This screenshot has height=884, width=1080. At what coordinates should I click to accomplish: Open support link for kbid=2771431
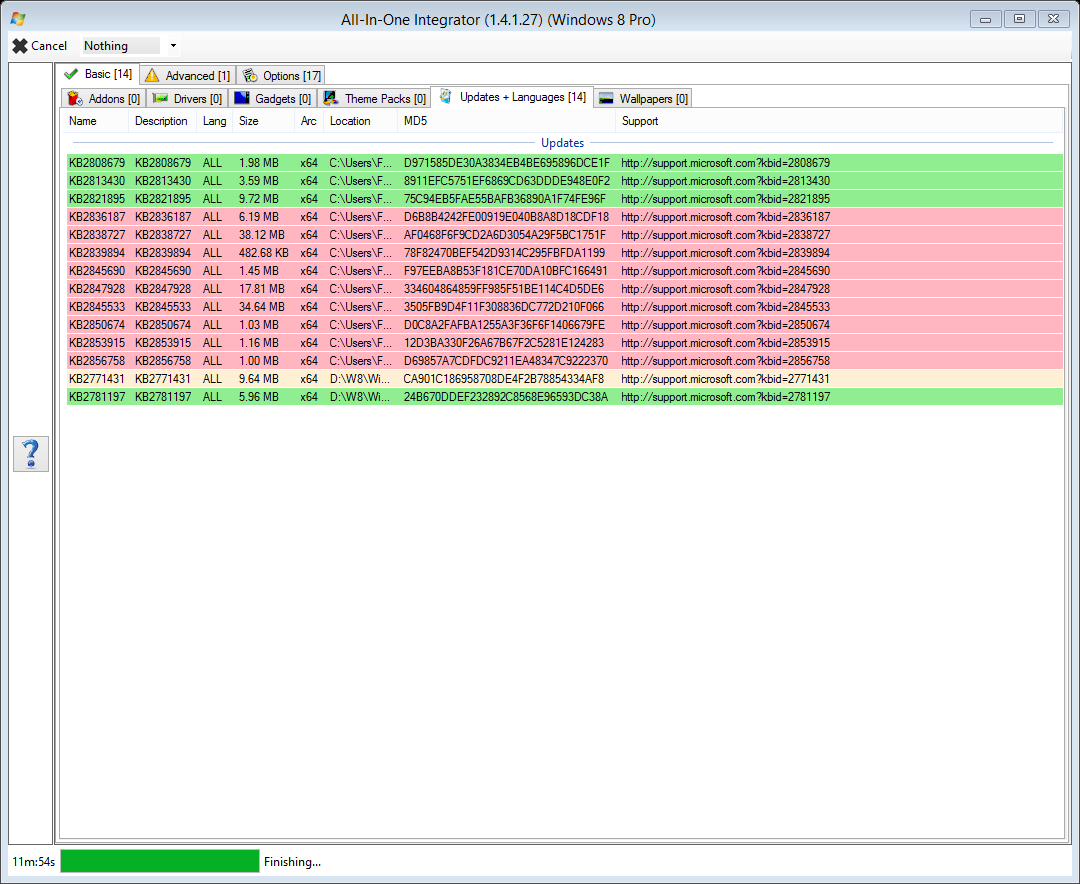(725, 379)
